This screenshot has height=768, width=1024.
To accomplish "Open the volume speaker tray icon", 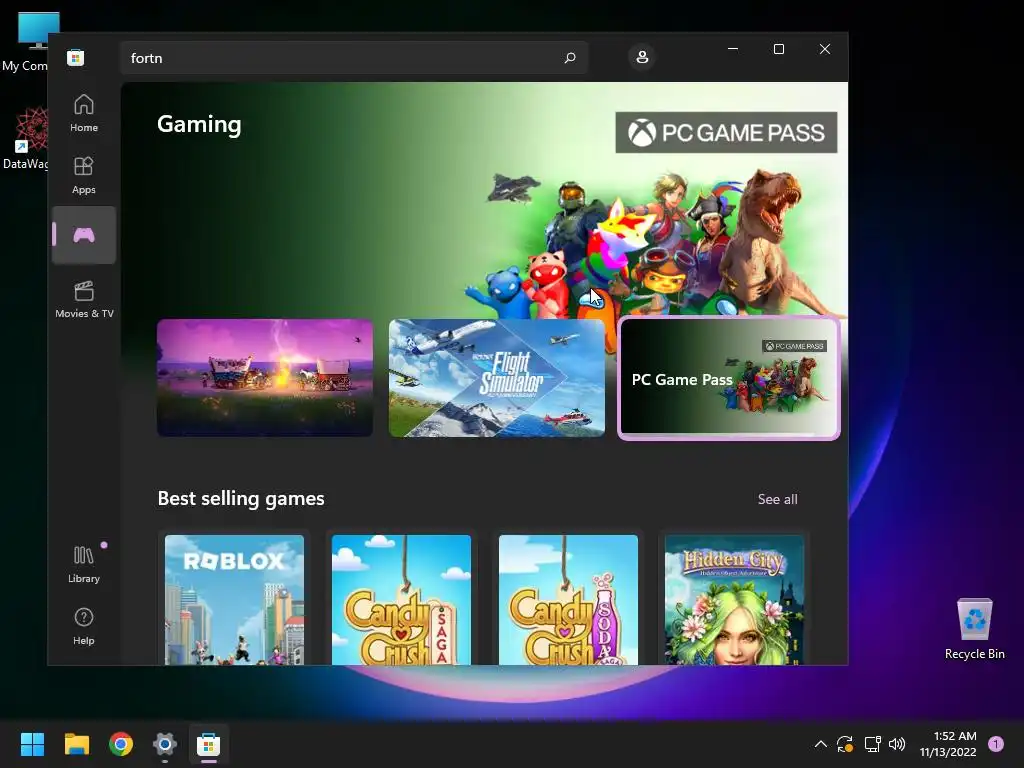I will coord(897,744).
